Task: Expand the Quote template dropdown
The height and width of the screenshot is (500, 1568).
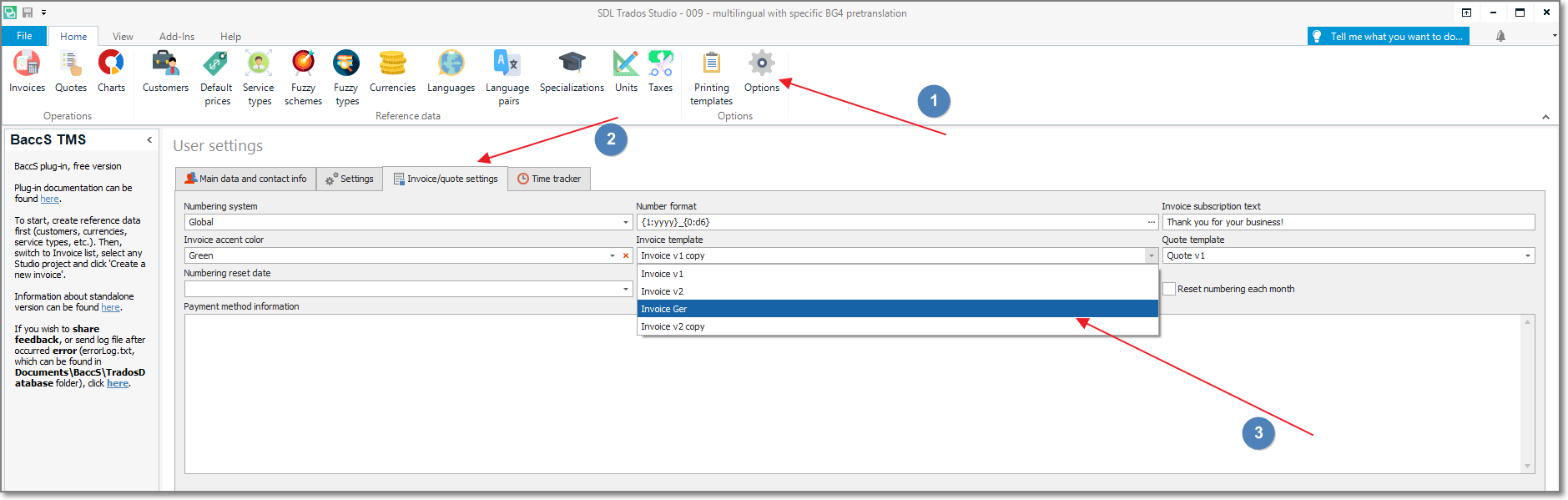Action: point(1528,255)
